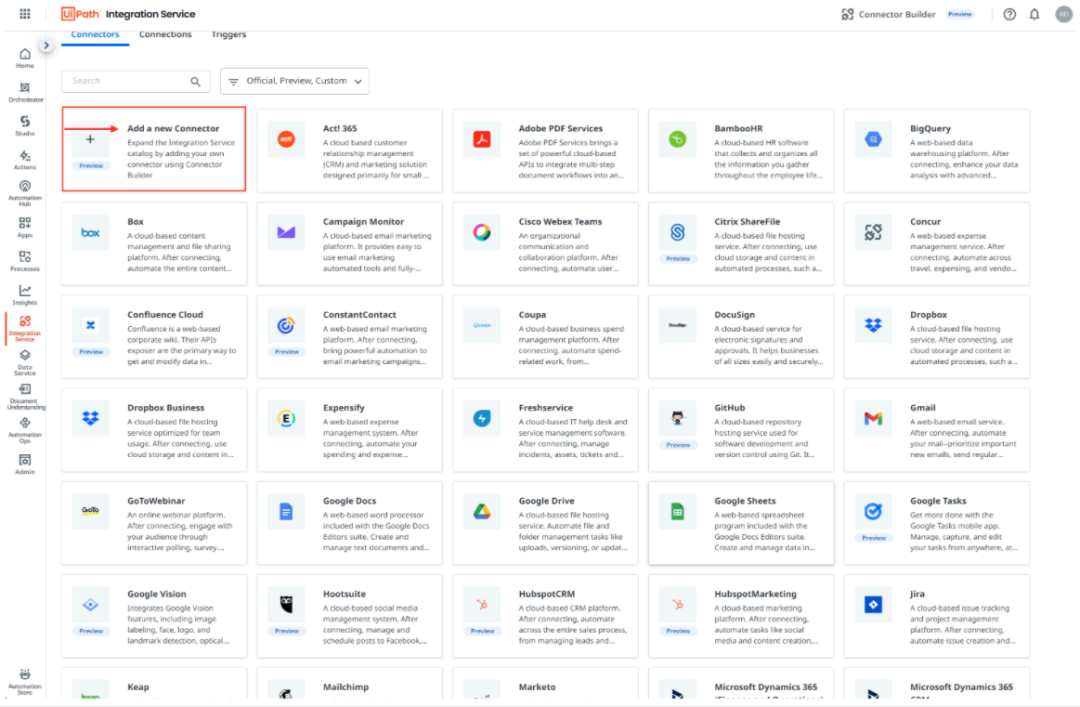1080x707 pixels.
Task: Open Document Understanding in the sidebar
Action: click(x=25, y=396)
